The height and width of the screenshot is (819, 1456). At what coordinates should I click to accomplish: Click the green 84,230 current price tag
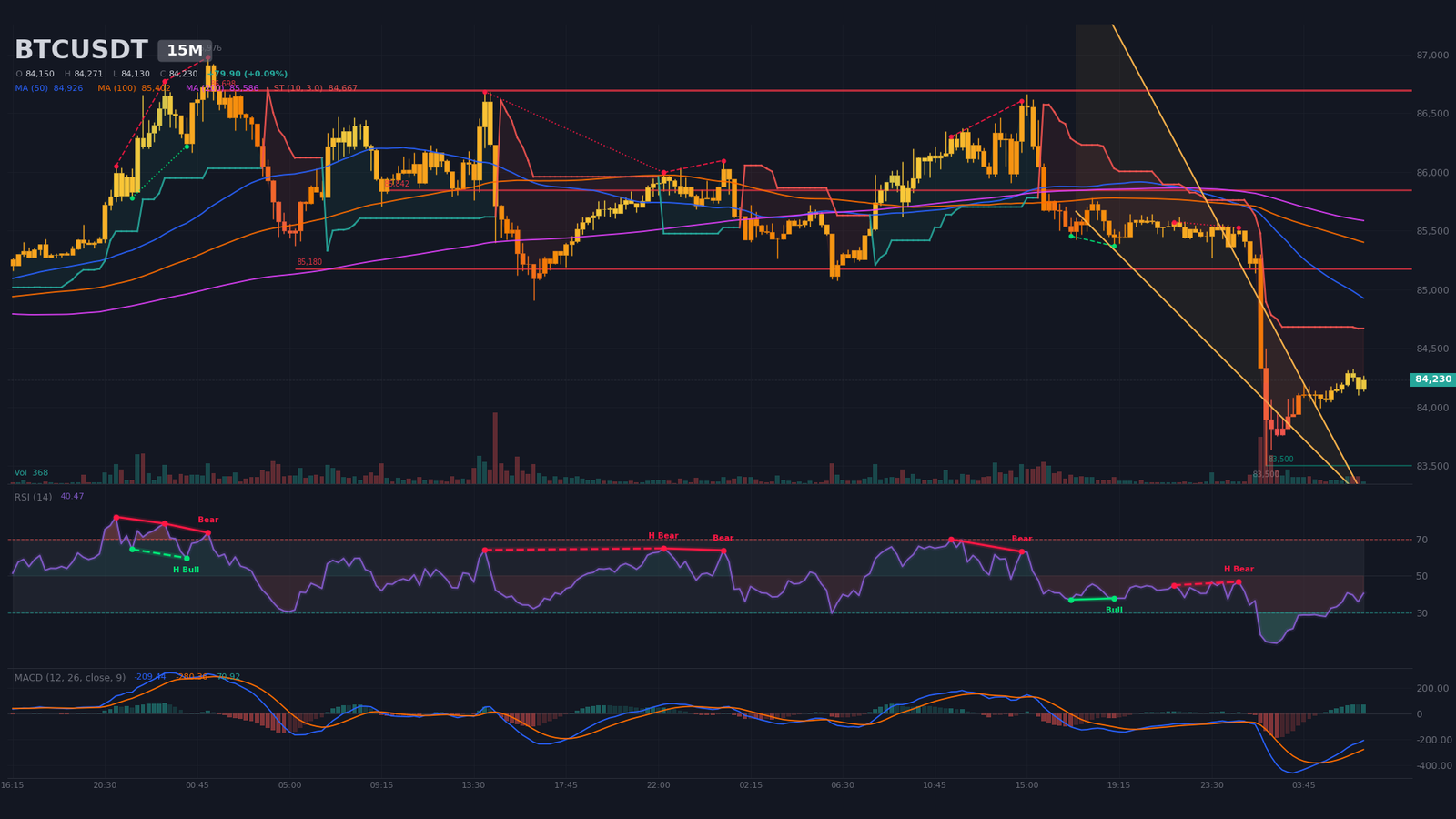1433,379
